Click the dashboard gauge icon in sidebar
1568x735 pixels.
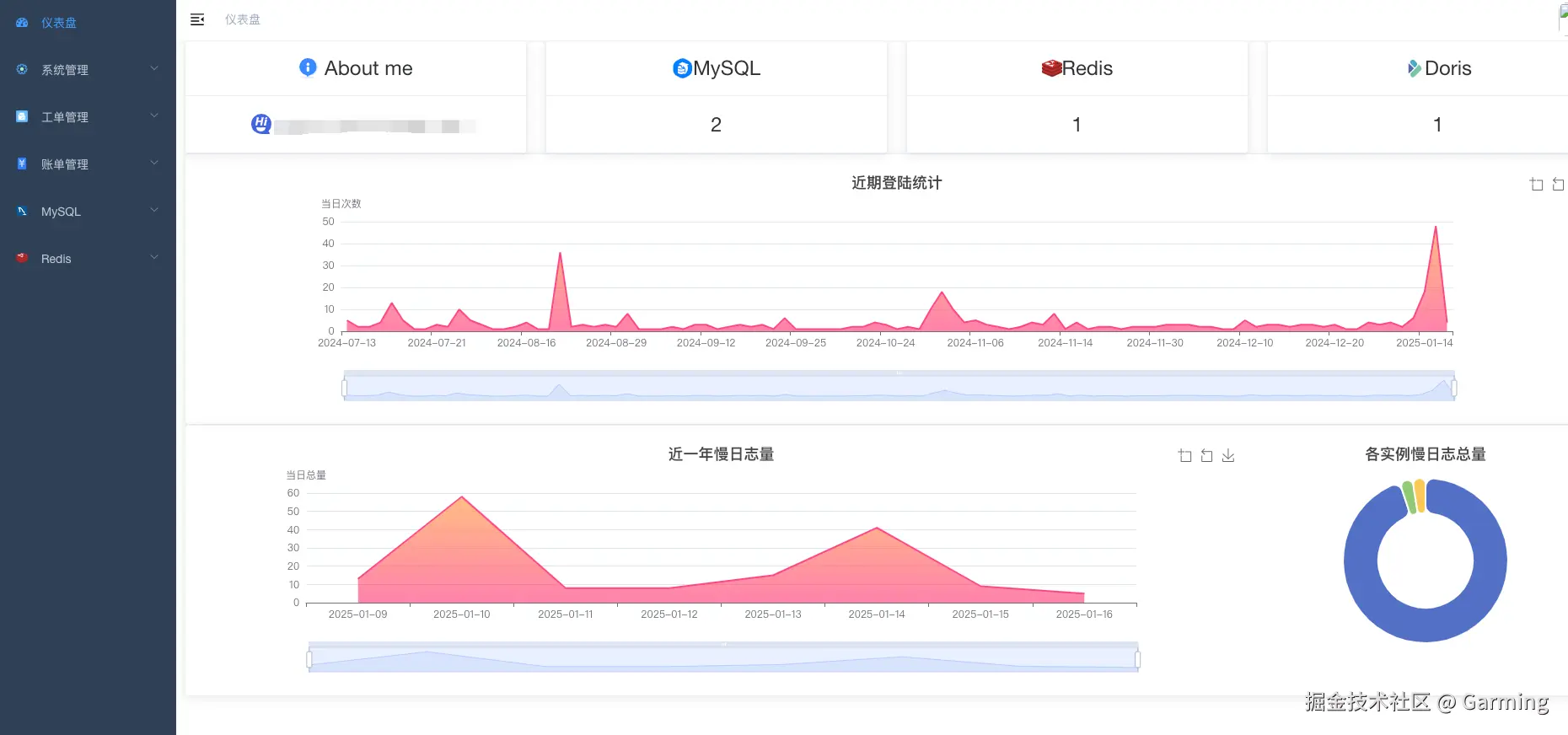pos(22,23)
